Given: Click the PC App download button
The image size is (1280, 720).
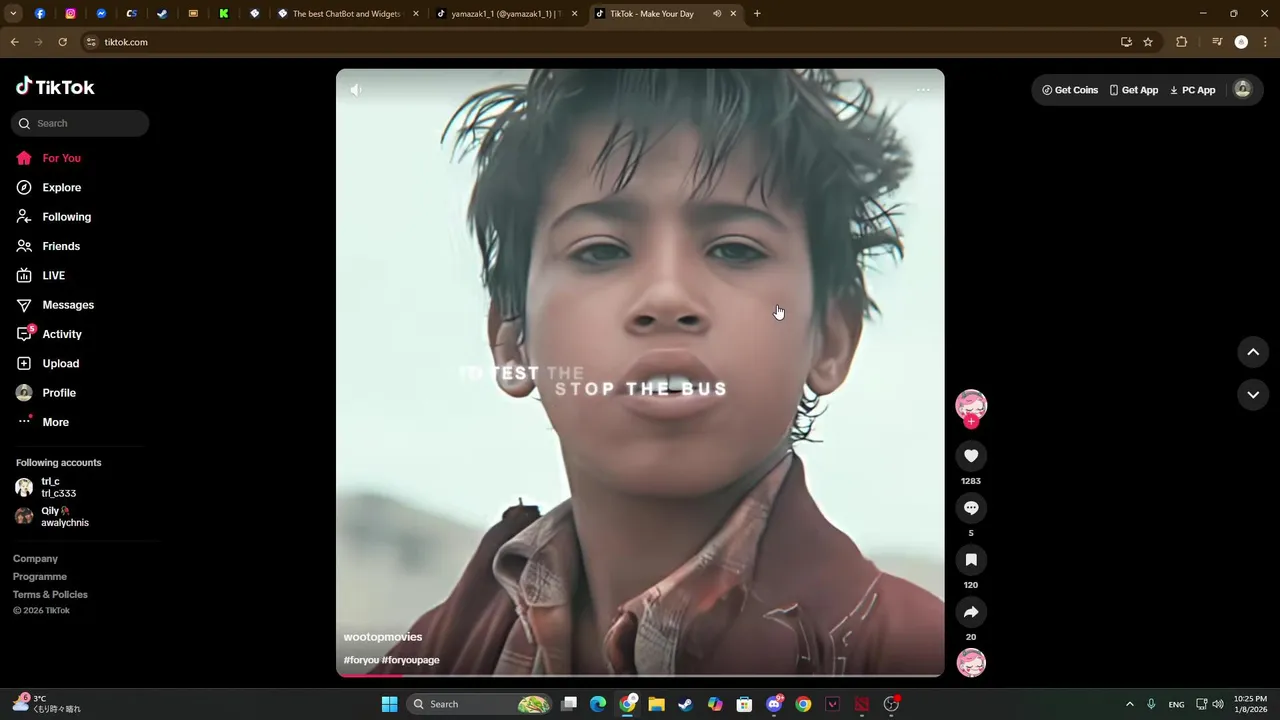Looking at the screenshot, I should click(1192, 90).
